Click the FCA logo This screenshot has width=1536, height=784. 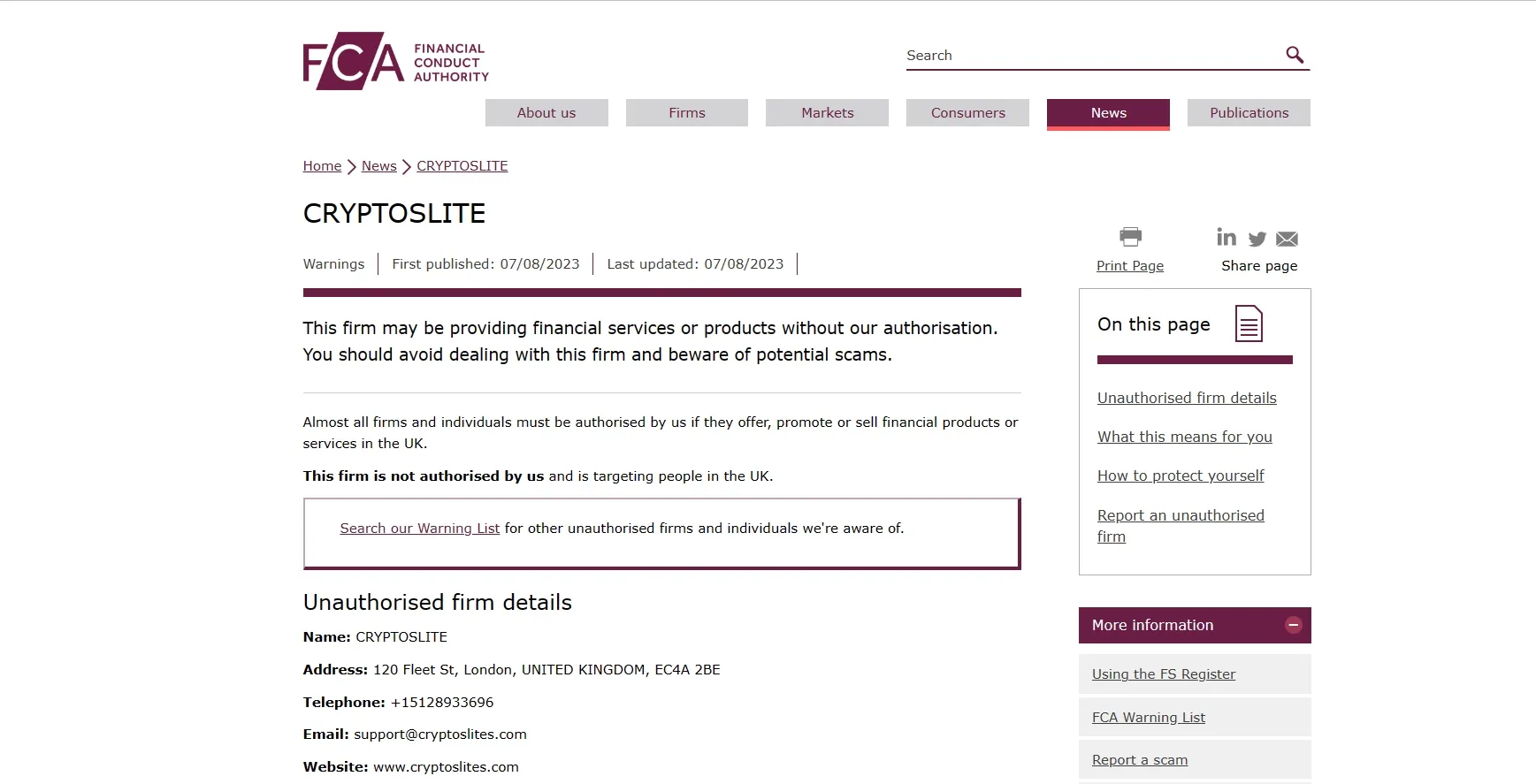pyautogui.click(x=395, y=61)
